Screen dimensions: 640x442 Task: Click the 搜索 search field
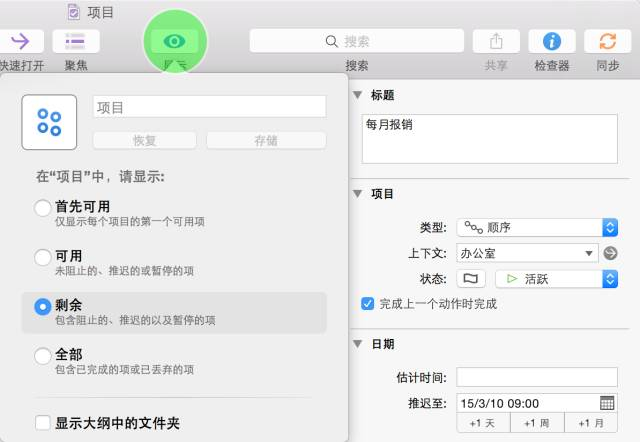coord(357,41)
